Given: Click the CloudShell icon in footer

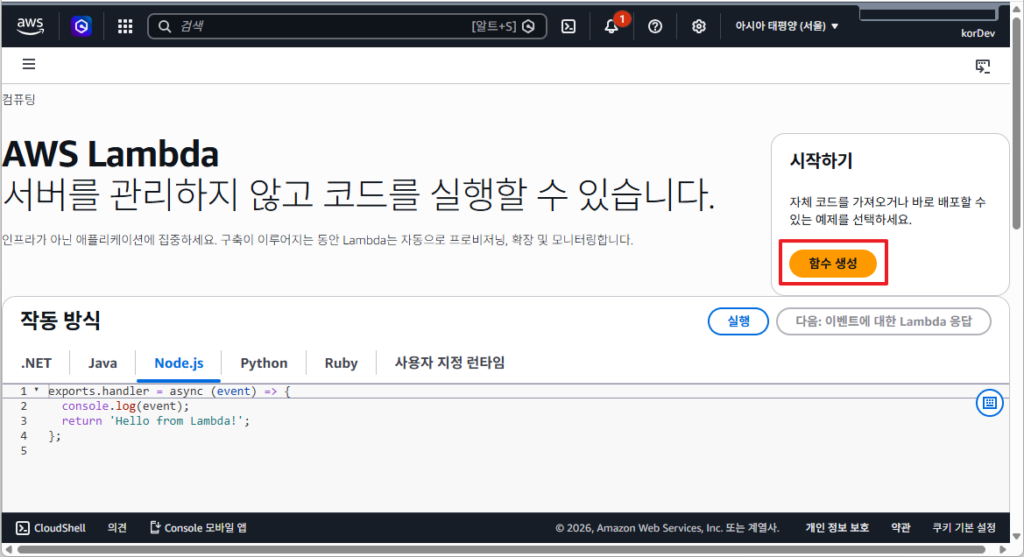Looking at the screenshot, I should click(x=22, y=528).
